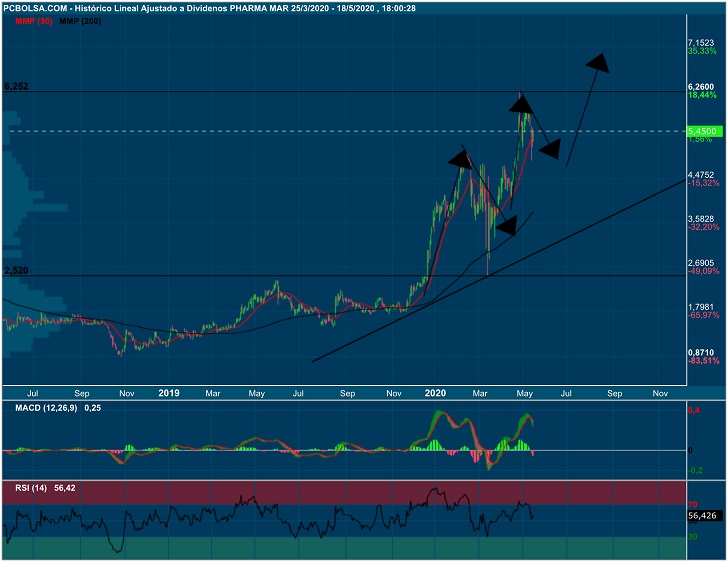Click the -49,09% percentage label
The width and height of the screenshot is (728, 562).
703,271
